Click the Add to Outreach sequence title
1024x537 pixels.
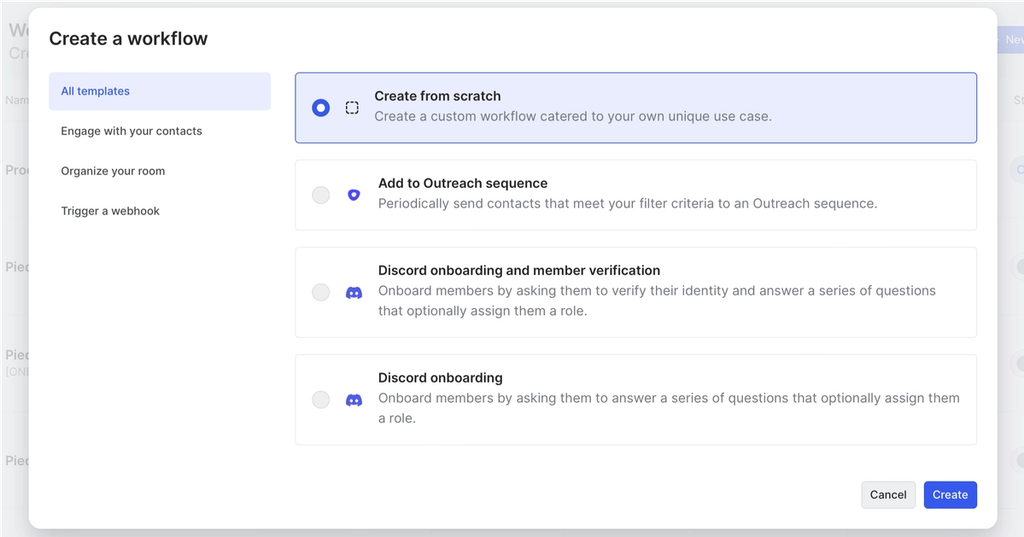coord(462,184)
